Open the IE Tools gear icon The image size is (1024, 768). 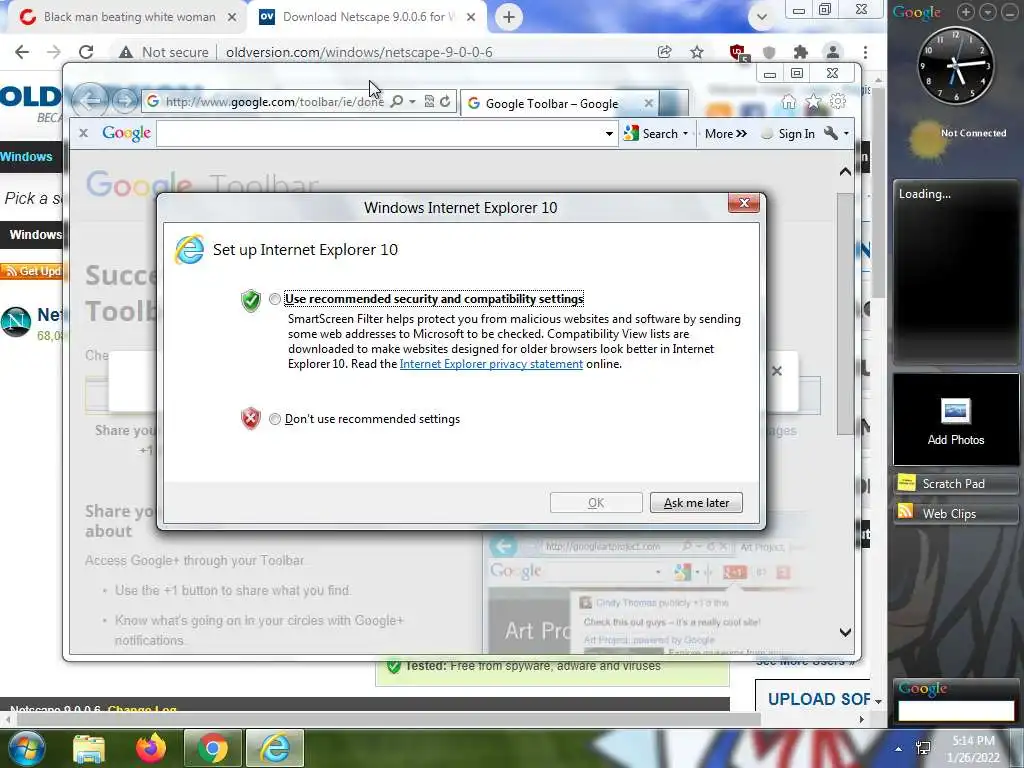(x=837, y=102)
